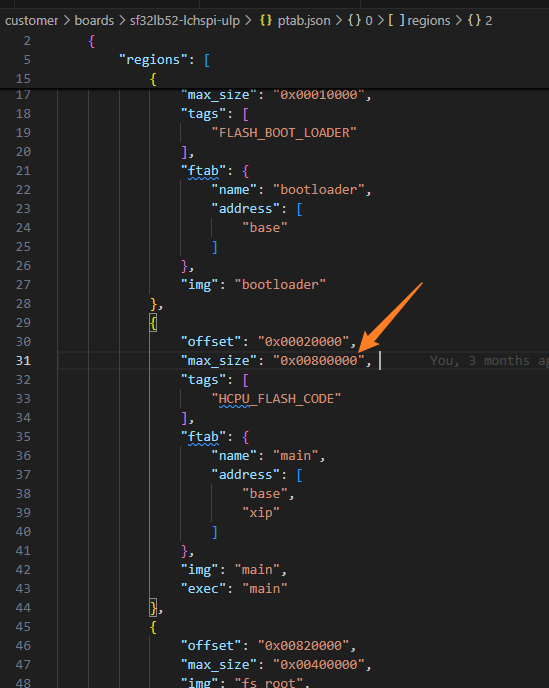Jump to sticky scroll line 2 opening brace
Viewport: 549px width, 688px height.
pos(91,41)
